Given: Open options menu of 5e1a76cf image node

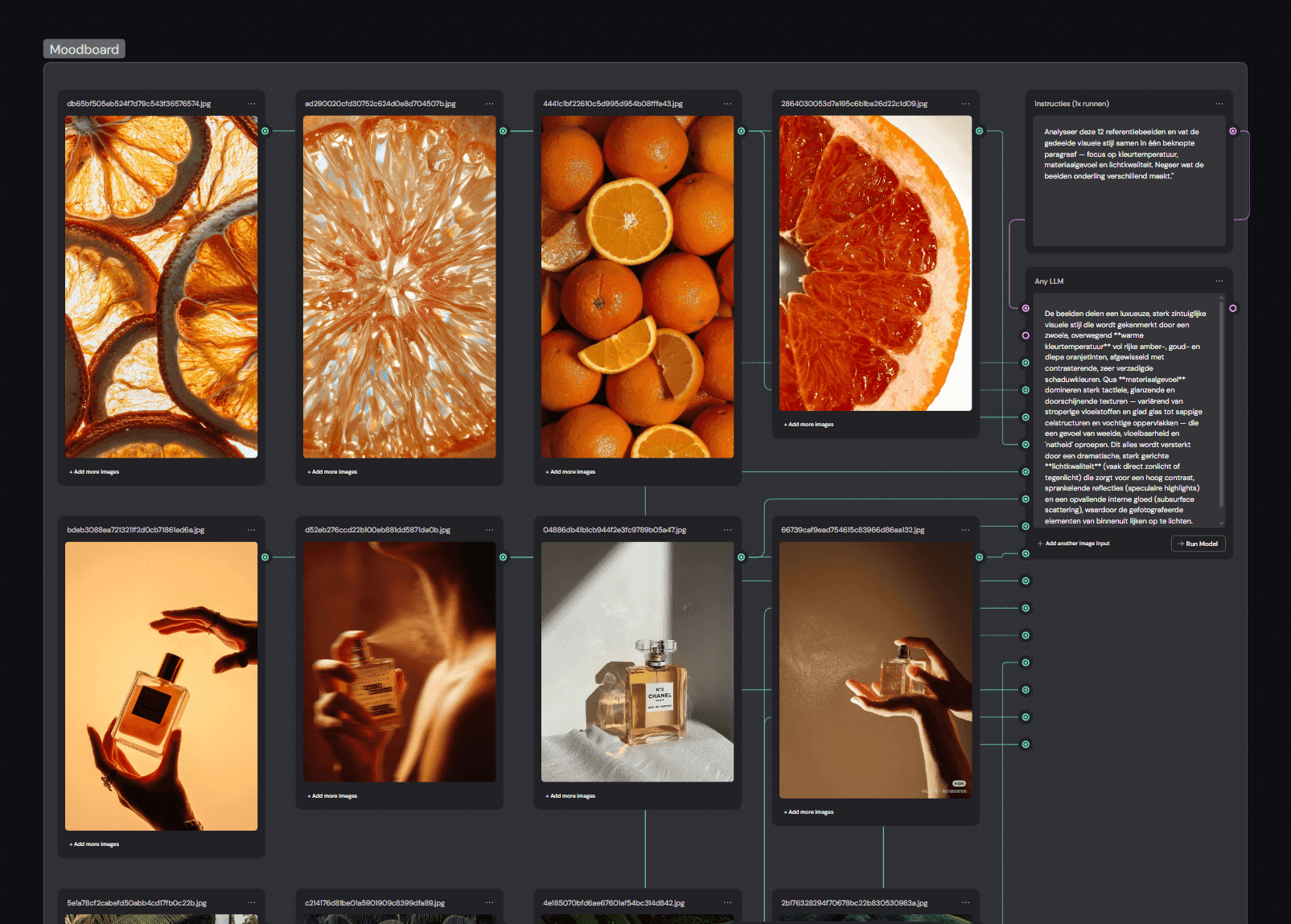Looking at the screenshot, I should click(x=252, y=903).
